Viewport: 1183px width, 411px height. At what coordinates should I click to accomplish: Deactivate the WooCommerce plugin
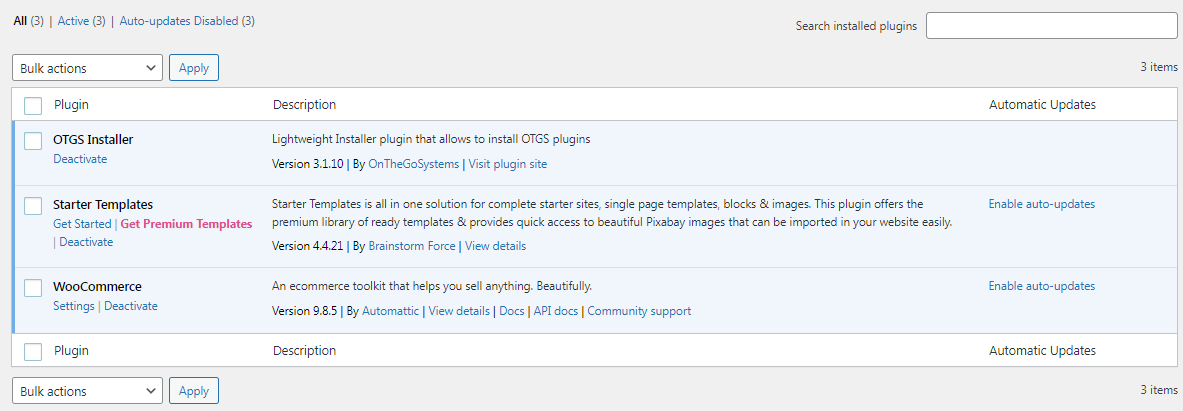(131, 306)
